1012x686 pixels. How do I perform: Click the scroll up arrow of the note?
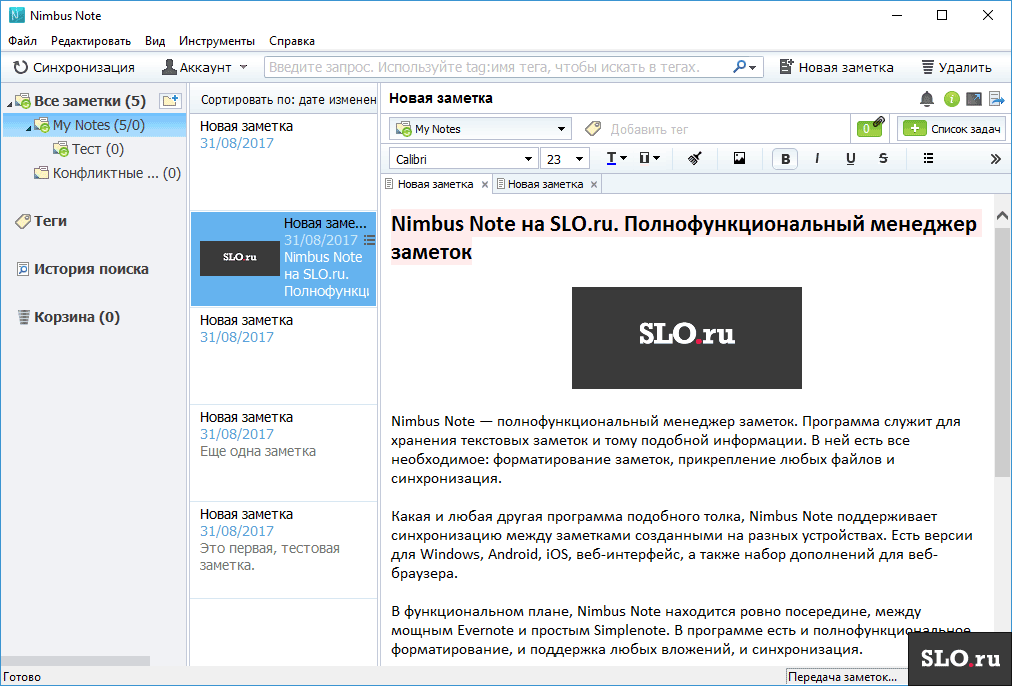click(x=1002, y=216)
